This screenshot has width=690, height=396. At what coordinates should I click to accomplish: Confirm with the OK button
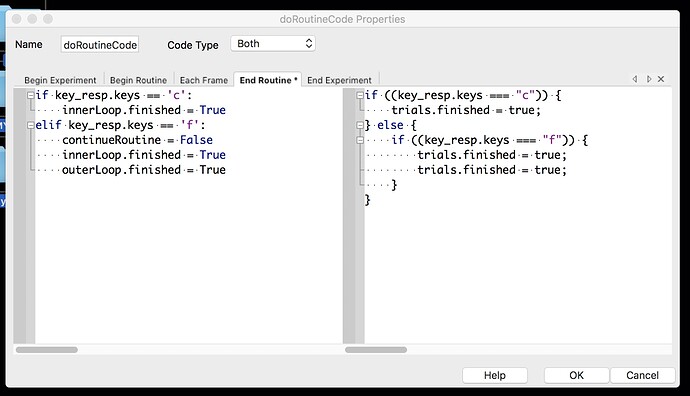(576, 375)
